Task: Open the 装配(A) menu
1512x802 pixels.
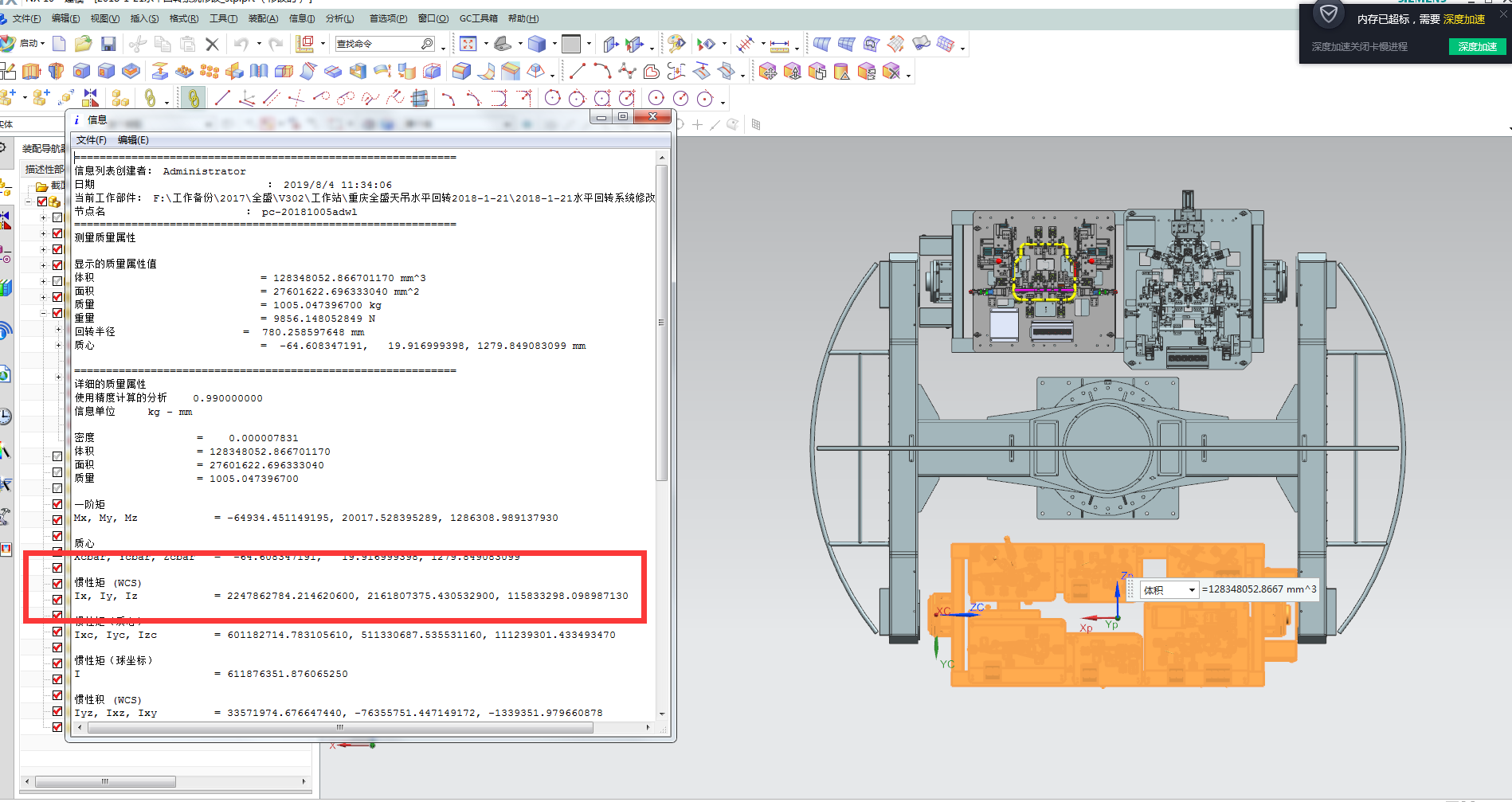Action: click(263, 18)
